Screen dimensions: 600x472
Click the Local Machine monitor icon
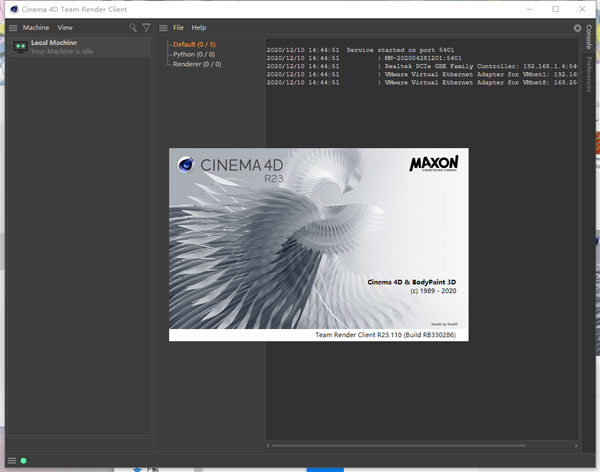(18, 46)
